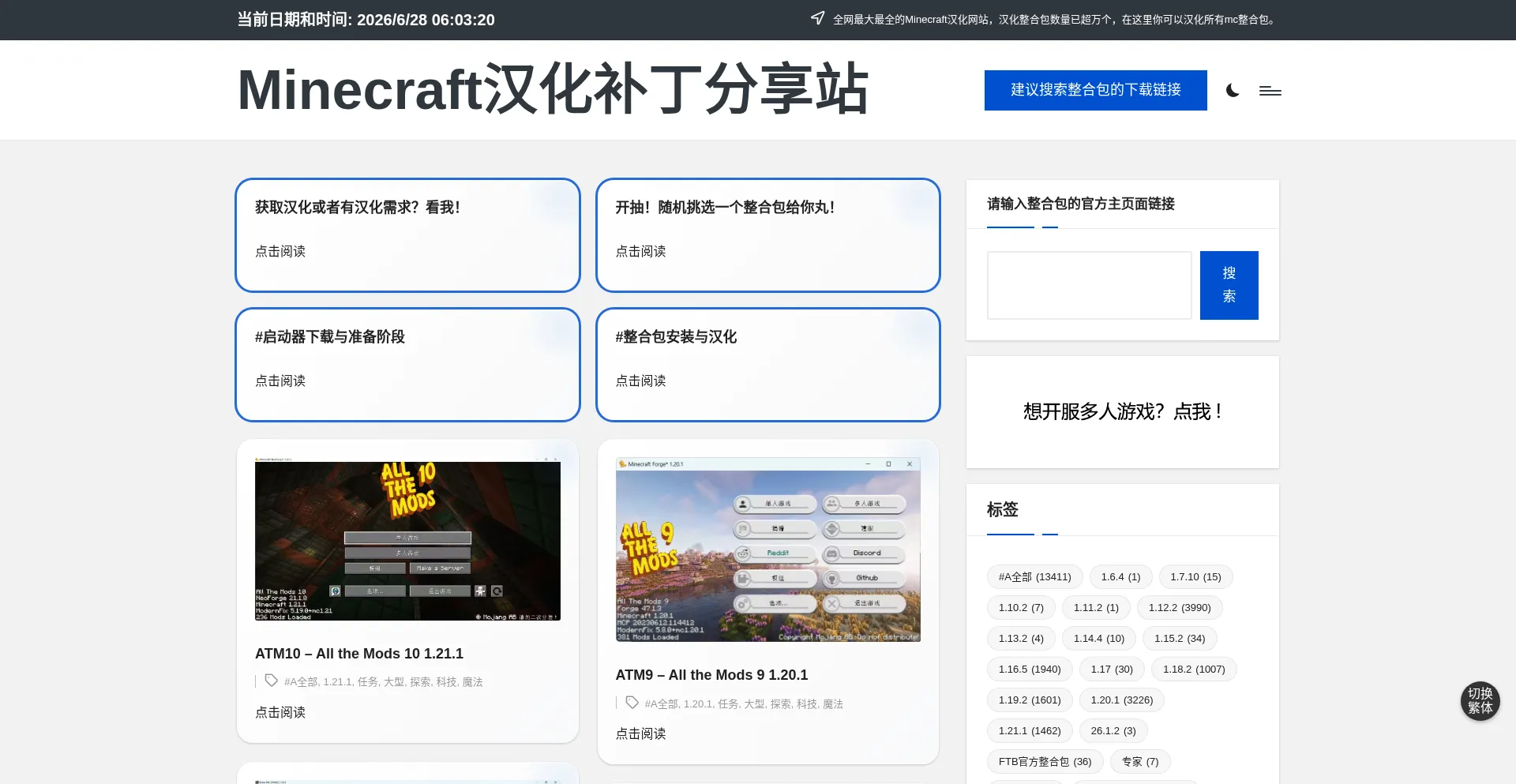Select the 1.19.2 (1601) tag
The height and width of the screenshot is (784, 1516).
(1030, 700)
